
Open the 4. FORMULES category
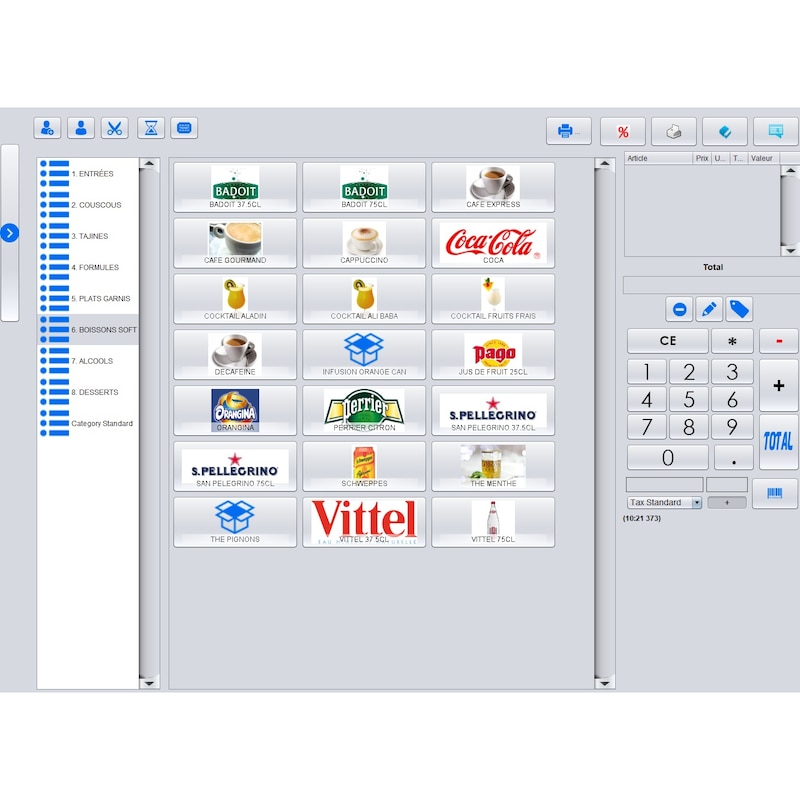[x=88, y=267]
